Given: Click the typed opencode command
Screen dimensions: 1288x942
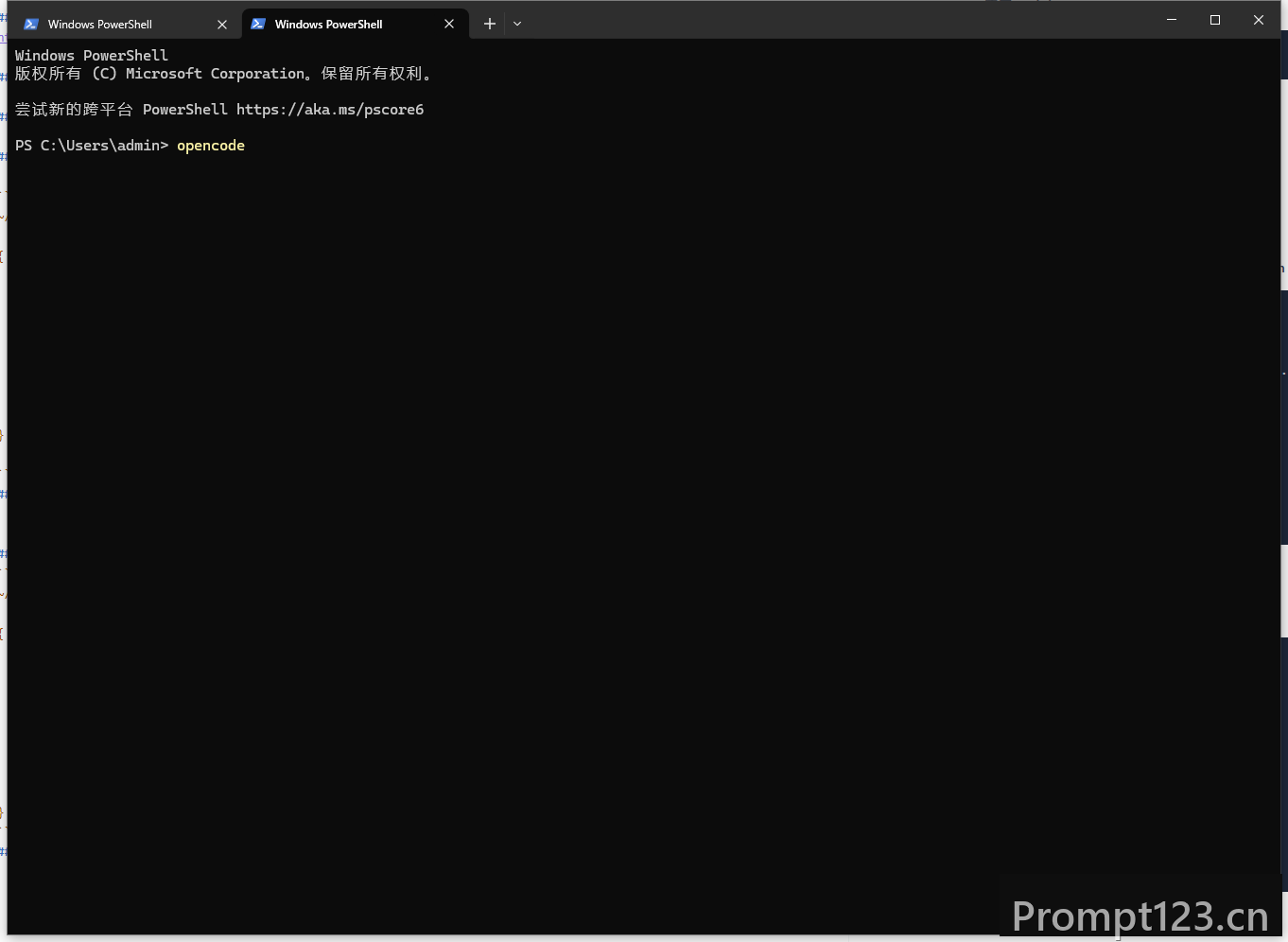Looking at the screenshot, I should point(211,146).
